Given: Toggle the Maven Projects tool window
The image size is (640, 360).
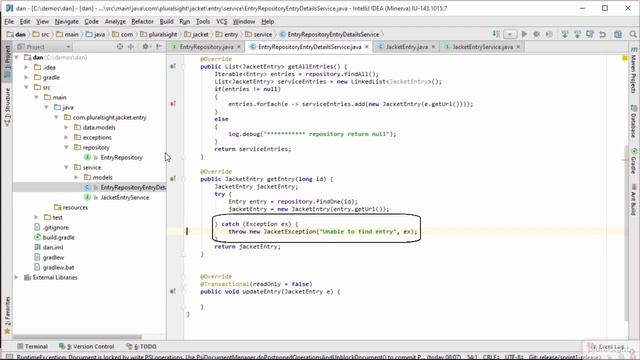Looking at the screenshot, I should point(633,70).
